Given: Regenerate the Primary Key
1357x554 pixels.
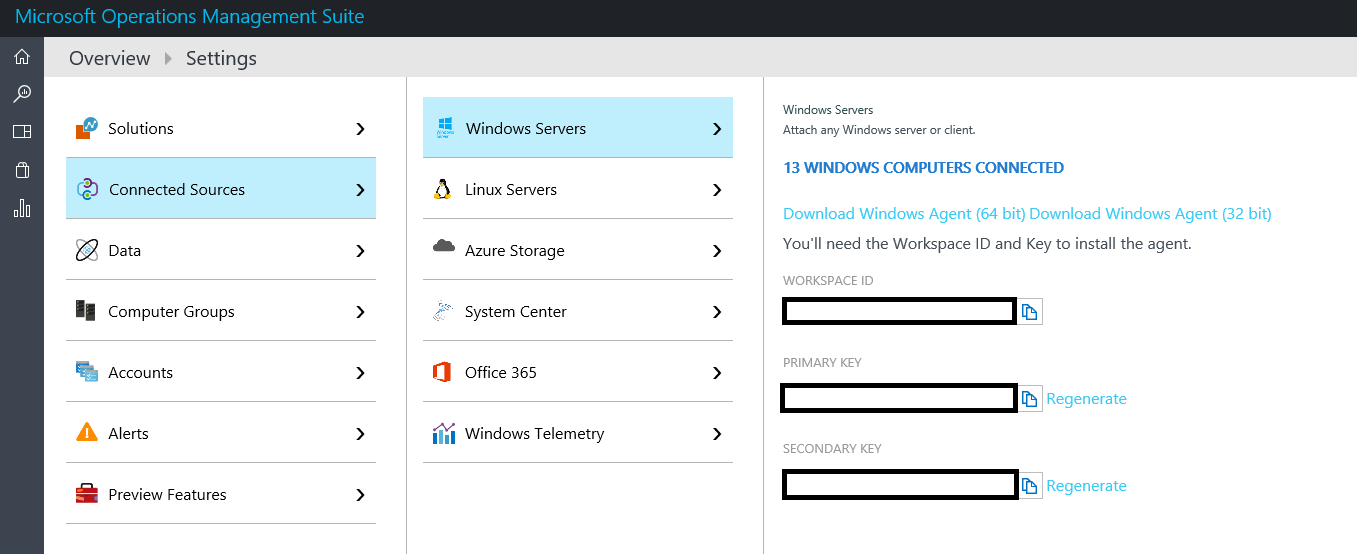Looking at the screenshot, I should 1086,399.
